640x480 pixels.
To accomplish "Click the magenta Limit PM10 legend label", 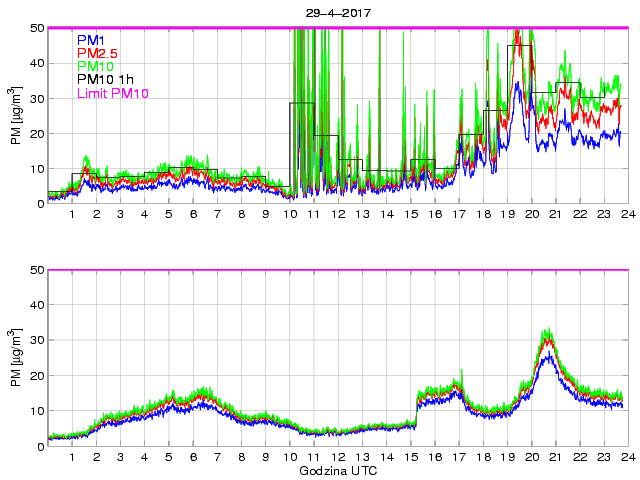I will pyautogui.click(x=110, y=94).
